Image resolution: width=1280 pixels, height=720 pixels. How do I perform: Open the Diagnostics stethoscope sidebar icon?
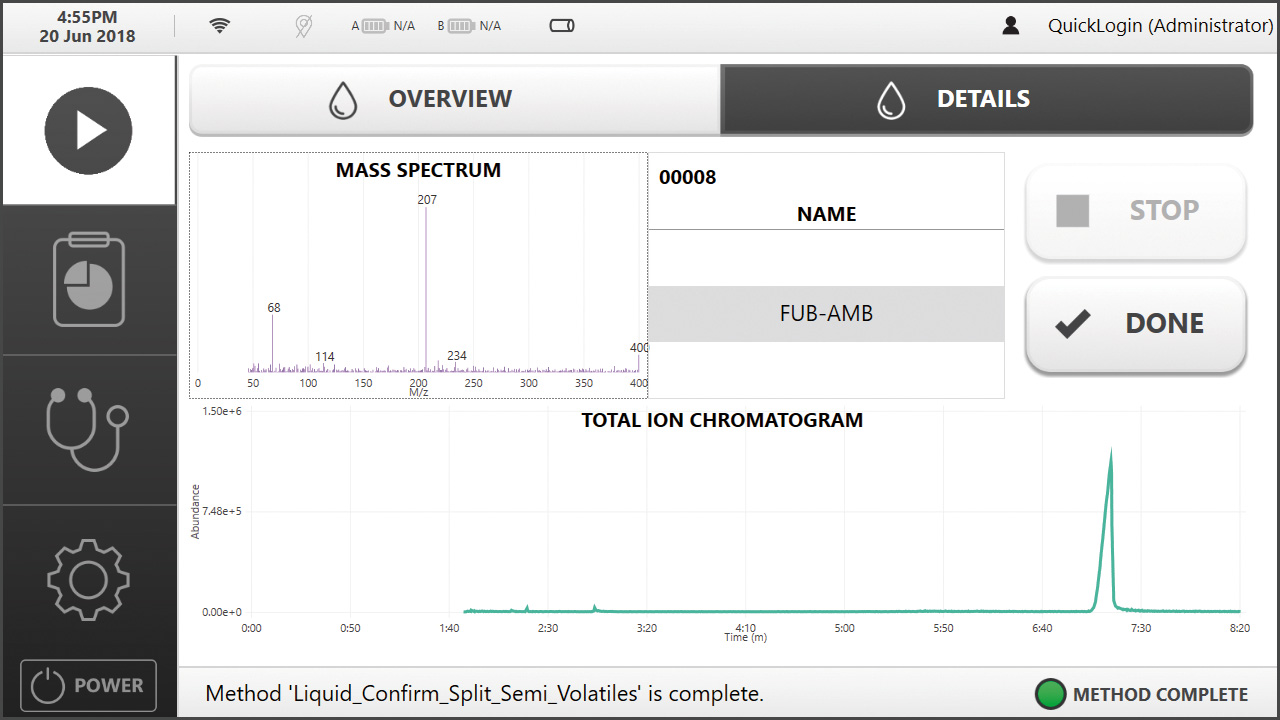(88, 430)
